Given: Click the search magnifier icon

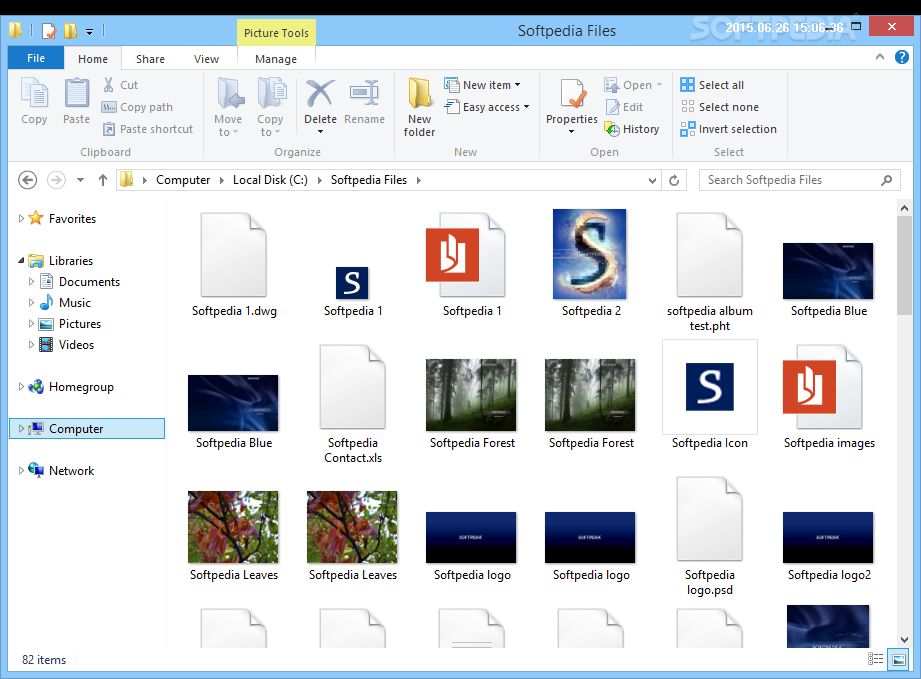Looking at the screenshot, I should (886, 180).
